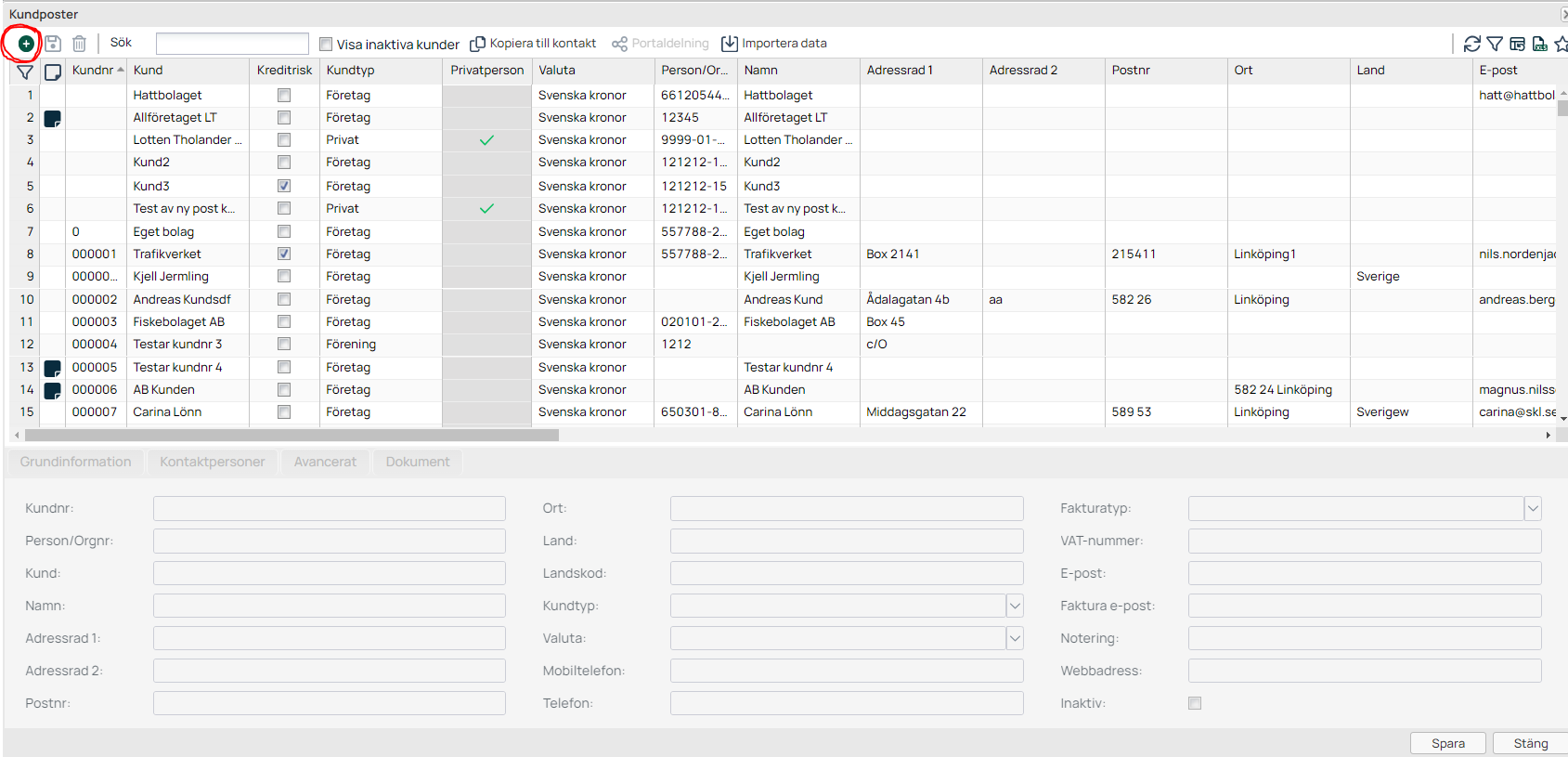1568x757 pixels.
Task: Click the Stäng button
Action: coord(1531,743)
